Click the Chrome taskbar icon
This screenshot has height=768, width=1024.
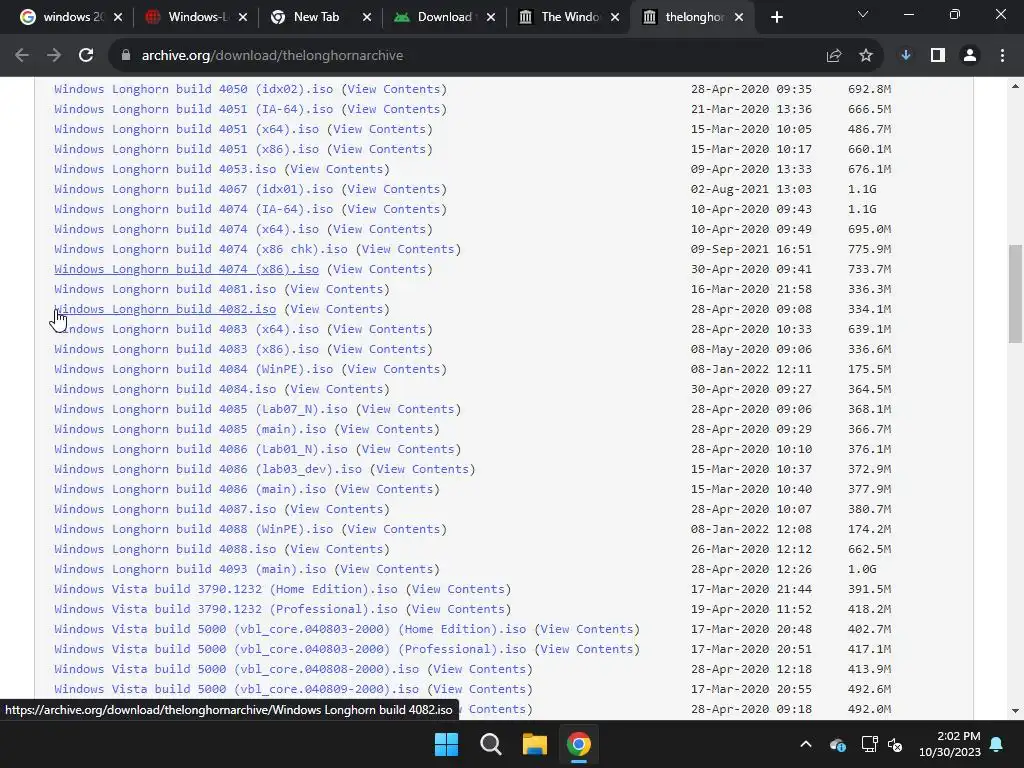click(x=579, y=744)
